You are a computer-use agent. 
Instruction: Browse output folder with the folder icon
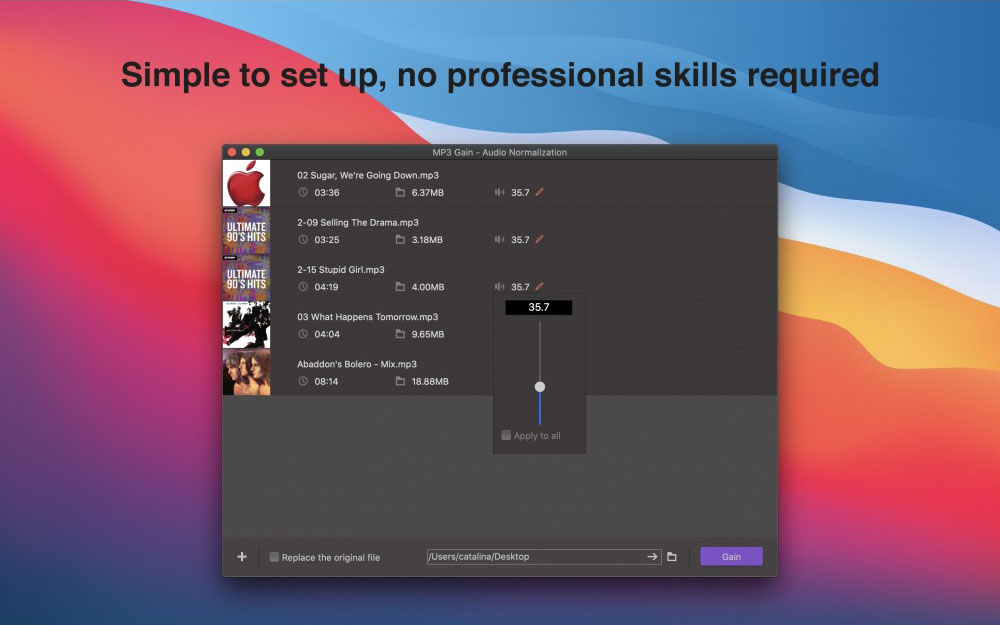tap(672, 557)
